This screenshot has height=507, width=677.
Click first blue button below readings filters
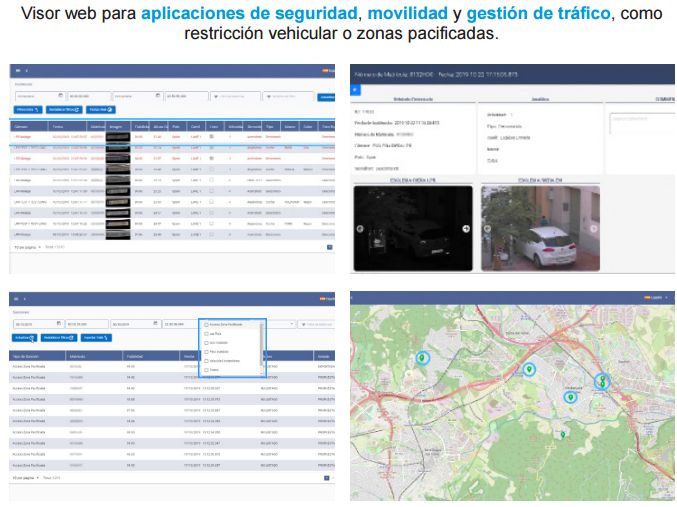click(28, 110)
